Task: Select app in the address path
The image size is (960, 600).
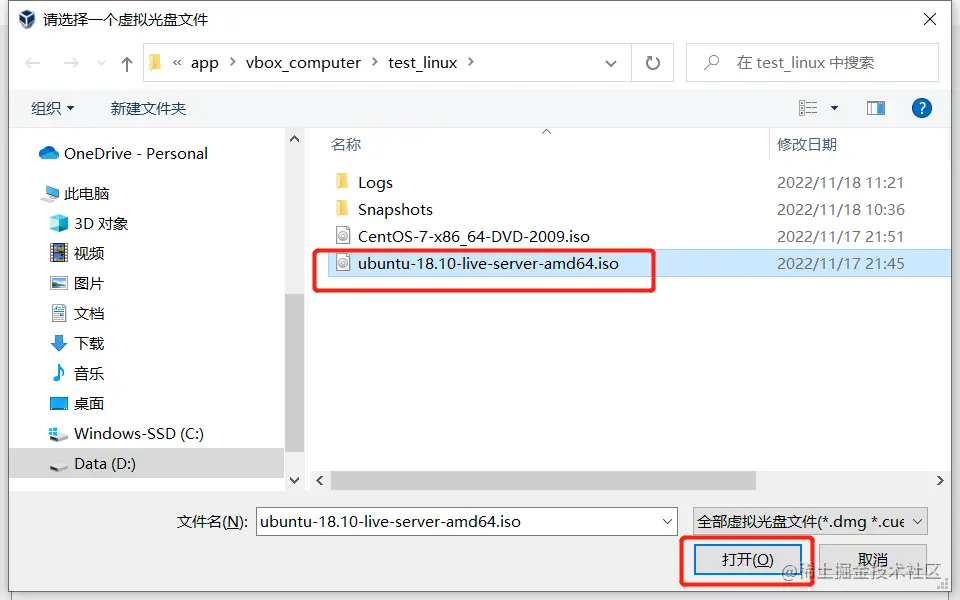Action: pos(204,62)
